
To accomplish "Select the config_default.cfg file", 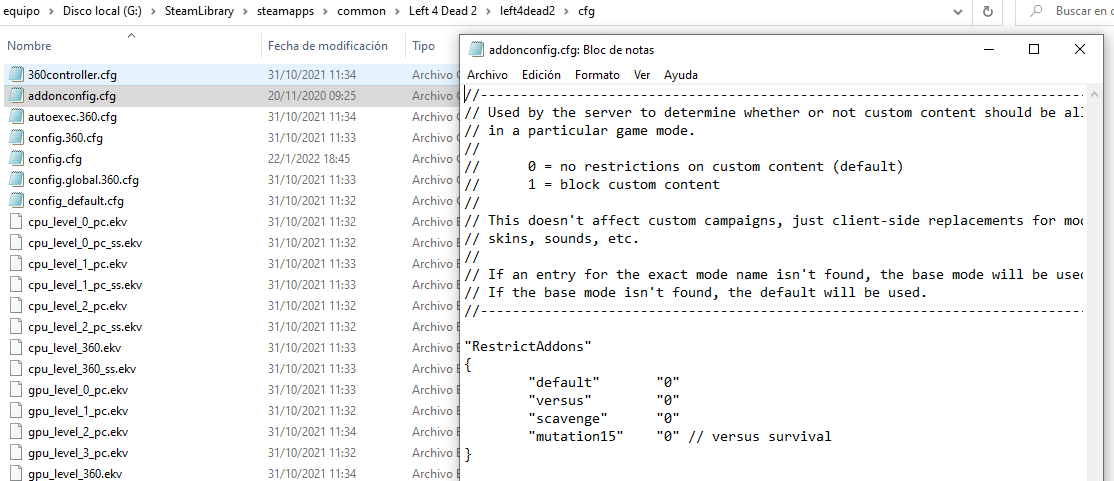I will click(76, 201).
